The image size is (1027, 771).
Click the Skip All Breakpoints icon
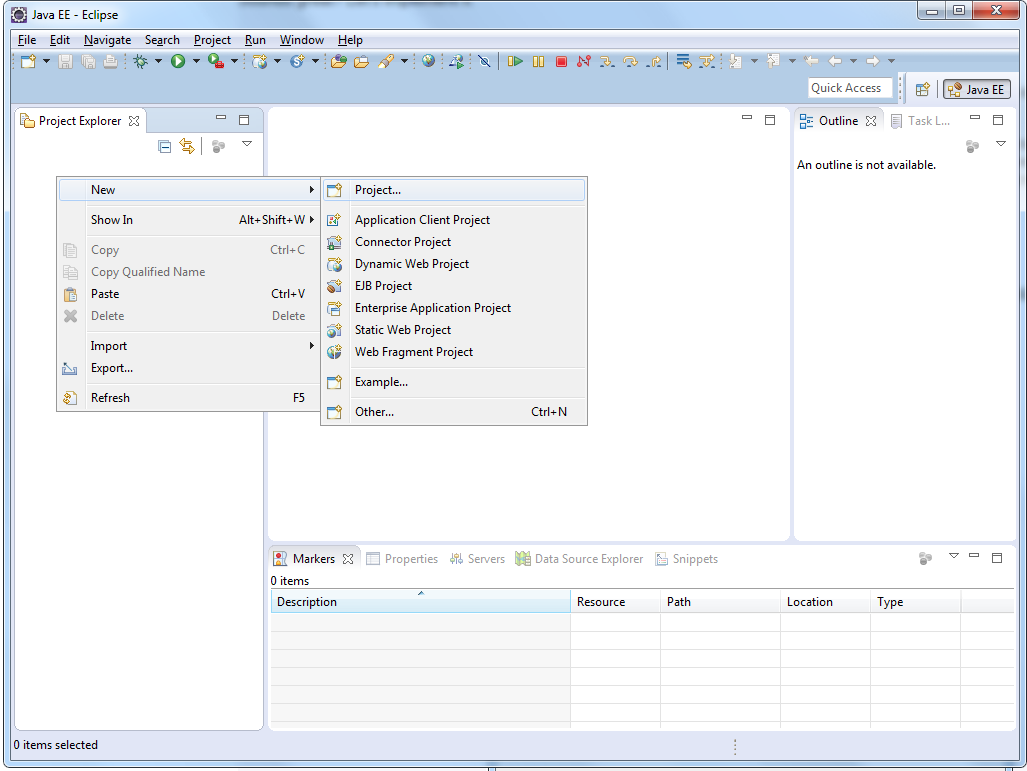[x=484, y=62]
